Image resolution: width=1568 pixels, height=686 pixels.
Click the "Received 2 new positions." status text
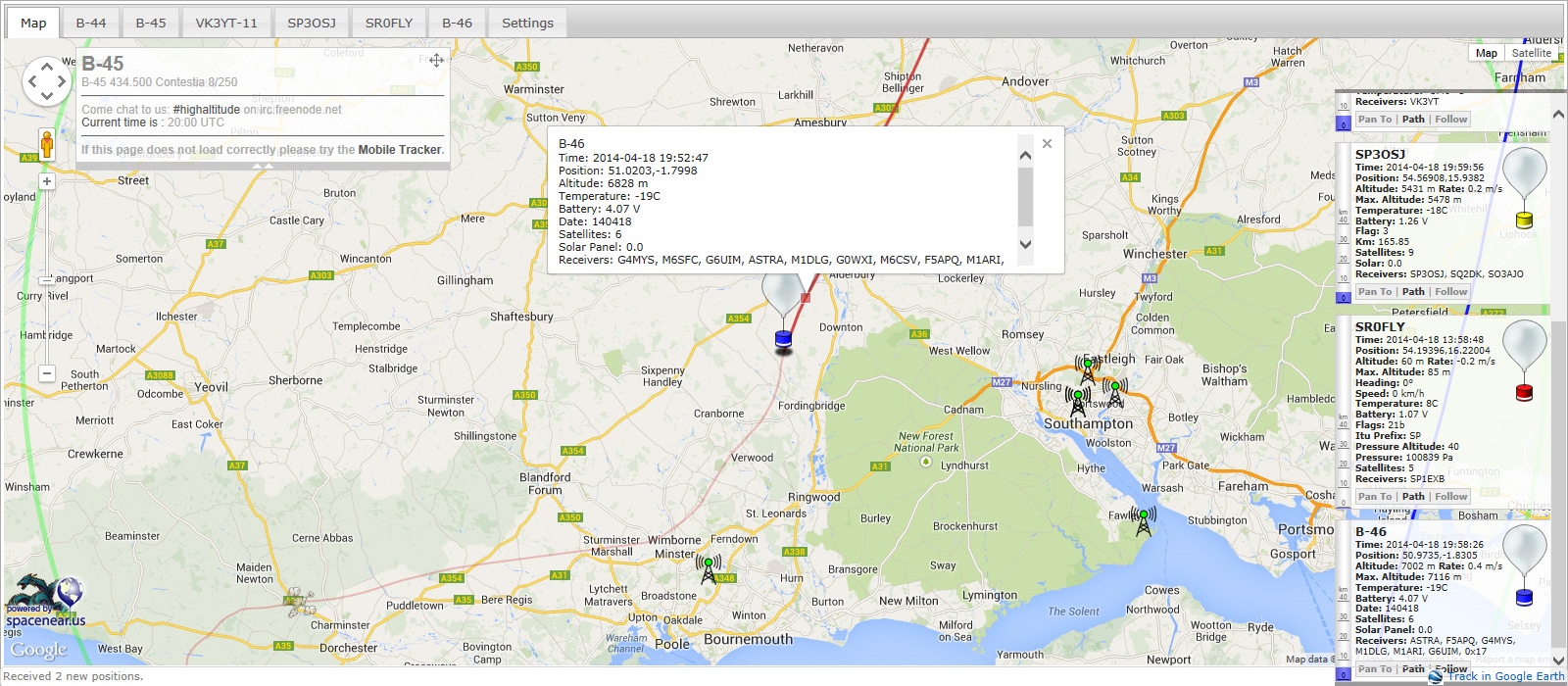(x=74, y=676)
